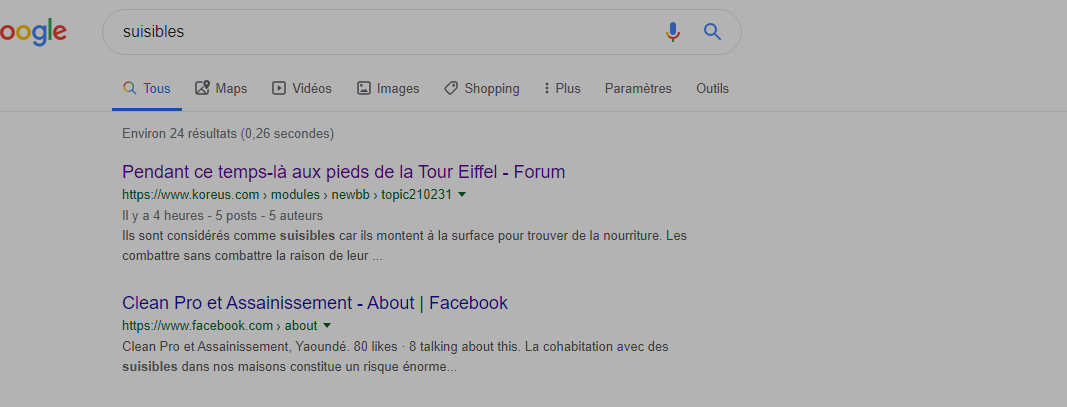Click the Google logo
This screenshot has width=1067, height=407.
click(33, 32)
